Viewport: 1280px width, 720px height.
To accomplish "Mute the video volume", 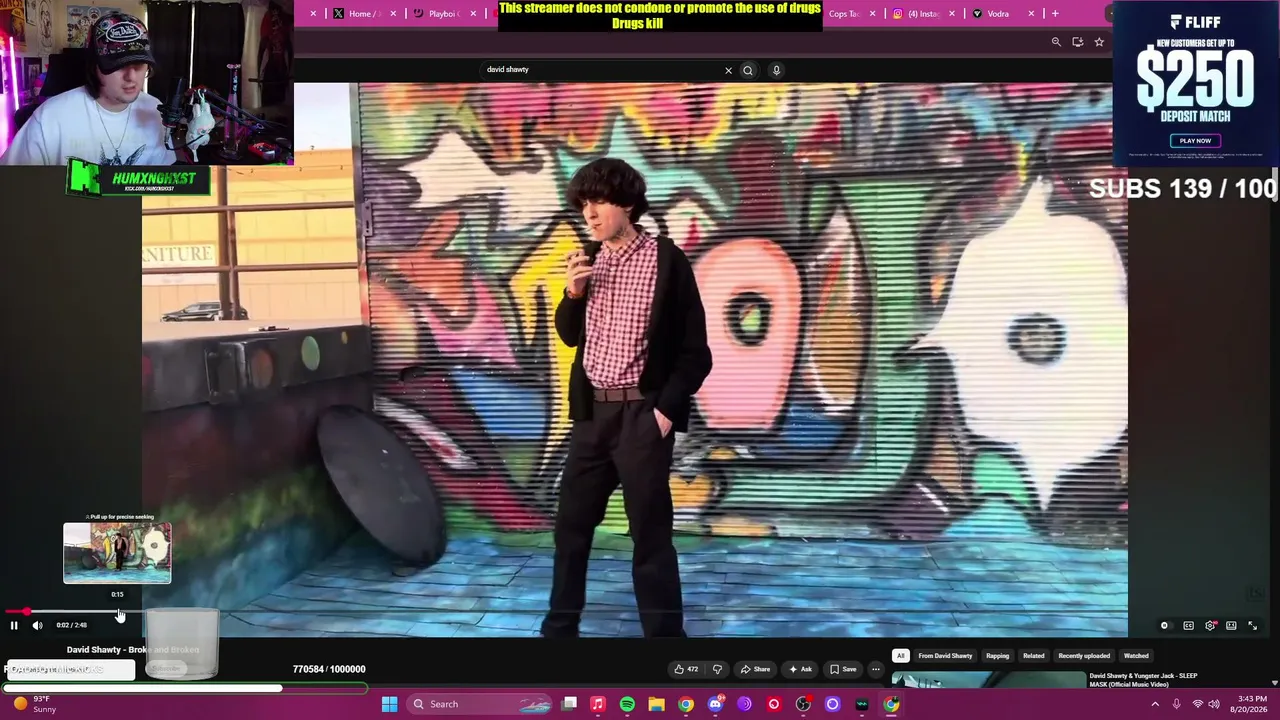I will click(37, 625).
